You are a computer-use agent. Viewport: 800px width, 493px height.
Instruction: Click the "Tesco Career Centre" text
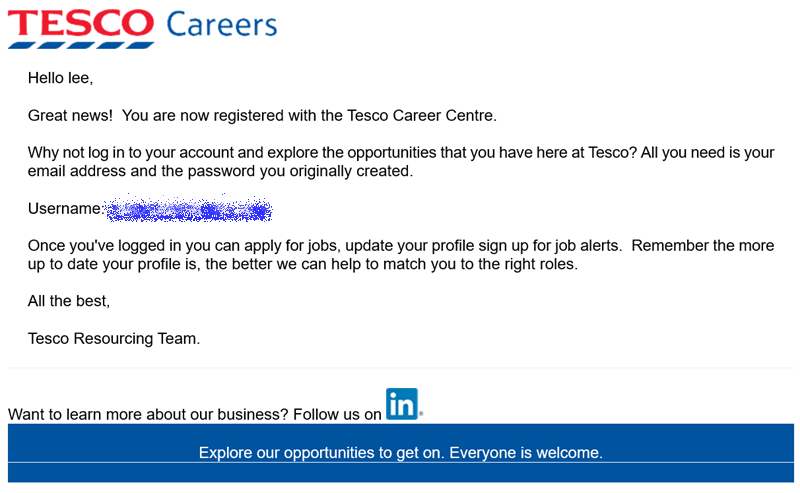tap(420, 115)
